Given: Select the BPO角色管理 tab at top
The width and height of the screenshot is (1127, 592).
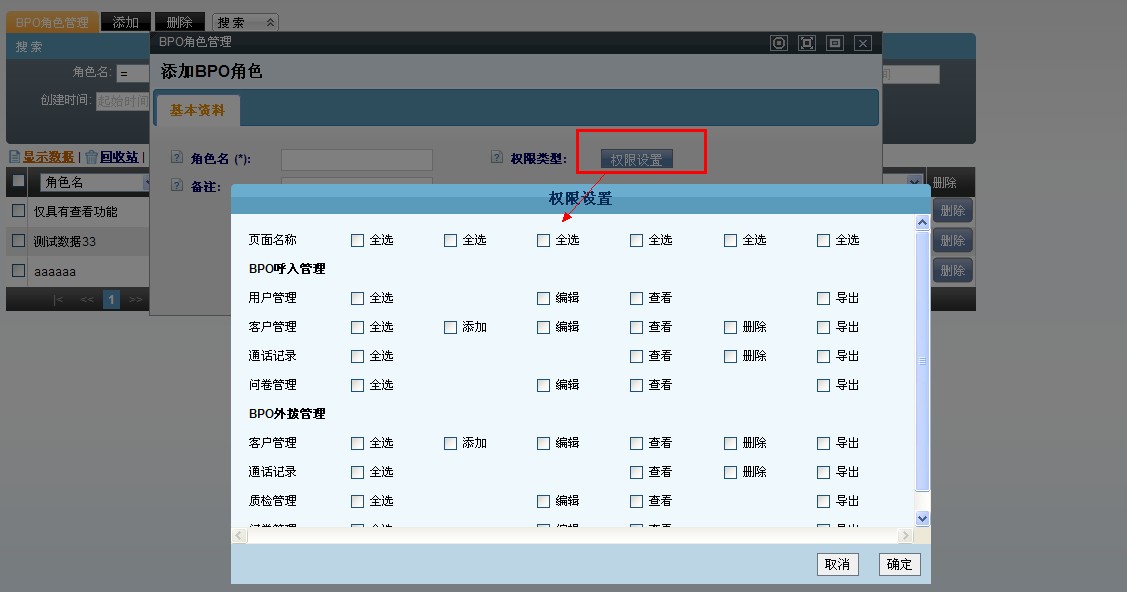Looking at the screenshot, I should tap(52, 22).
